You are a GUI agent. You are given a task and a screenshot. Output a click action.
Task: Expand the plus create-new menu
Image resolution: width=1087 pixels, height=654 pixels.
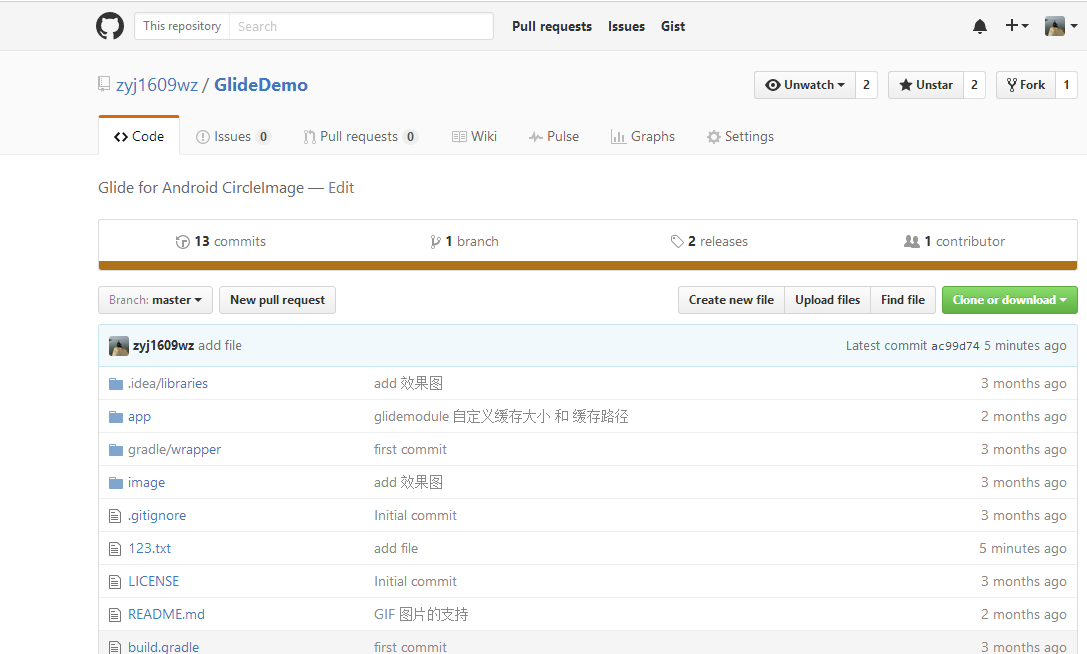coord(1017,26)
